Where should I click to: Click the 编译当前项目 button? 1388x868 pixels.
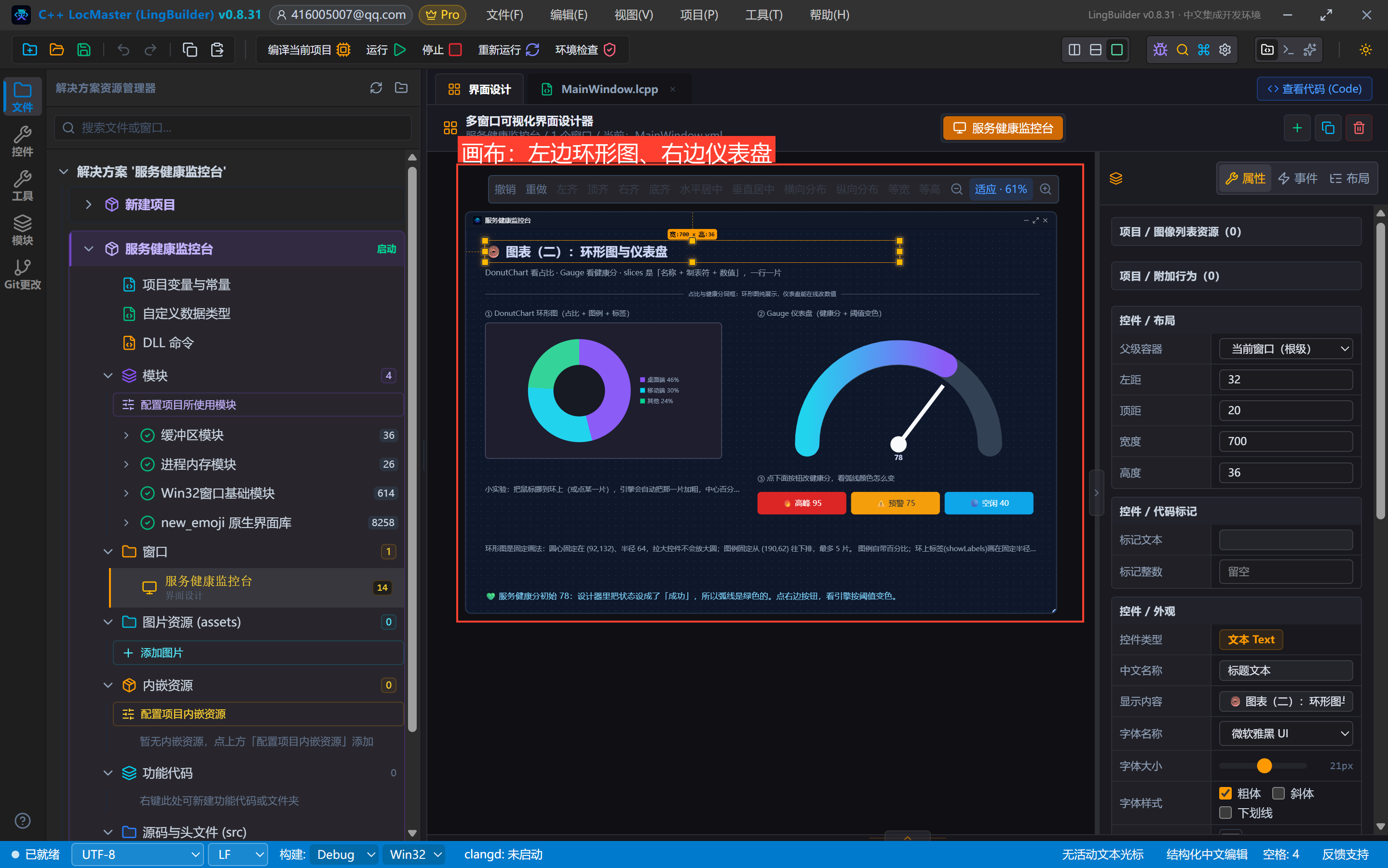coord(309,50)
